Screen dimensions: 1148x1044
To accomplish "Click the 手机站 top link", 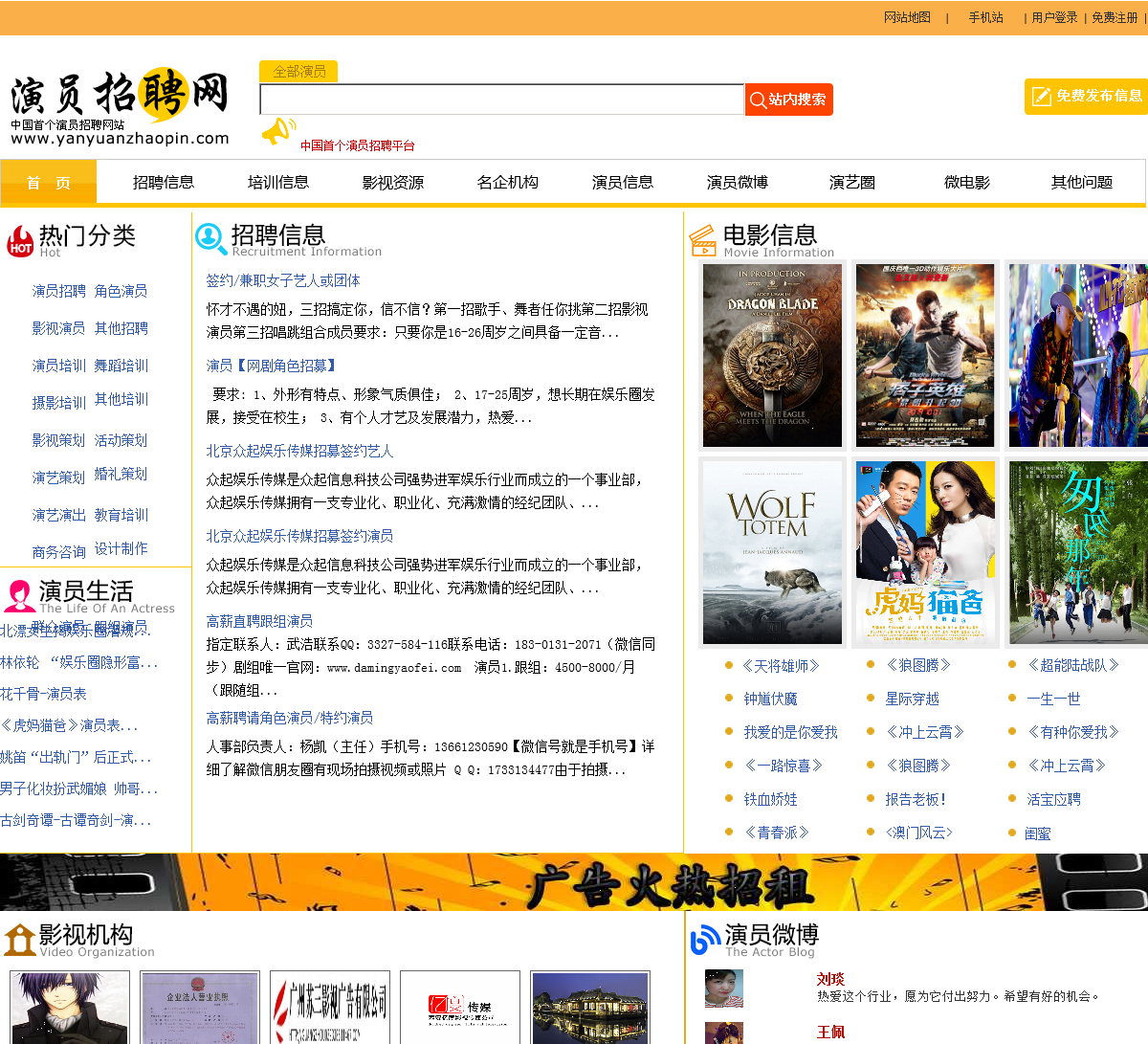I will 985,17.
